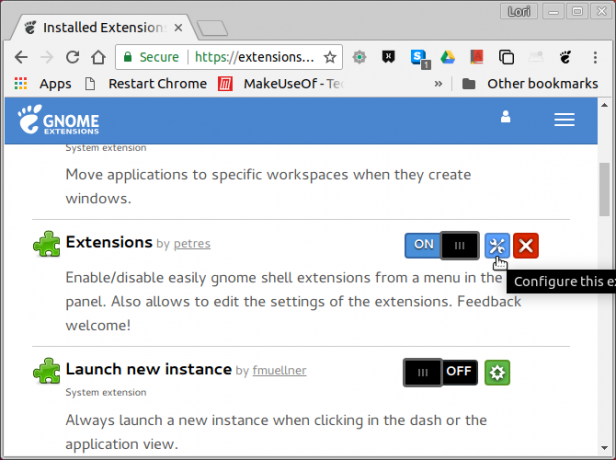Image resolution: width=616 pixels, height=460 pixels.
Task: Click the GNOME Extensions logo
Action: point(59,120)
